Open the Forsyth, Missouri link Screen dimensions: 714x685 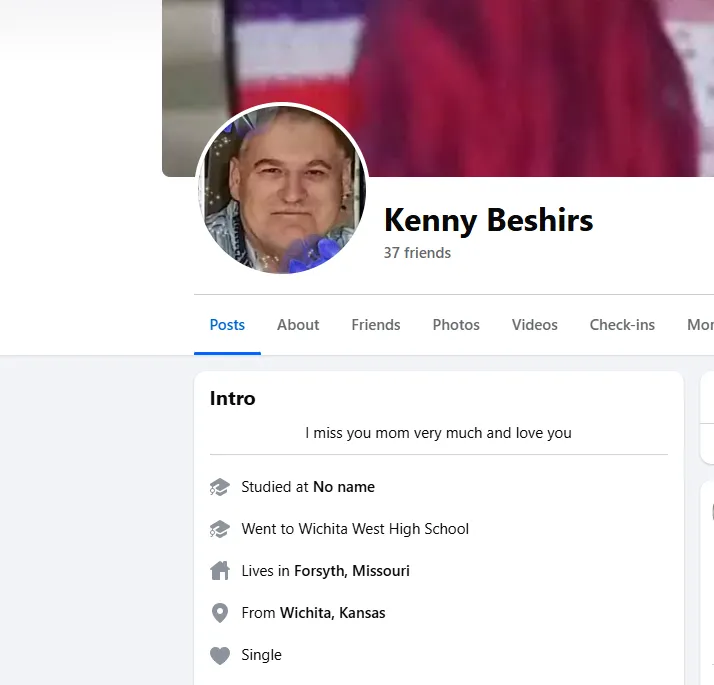[x=352, y=571]
